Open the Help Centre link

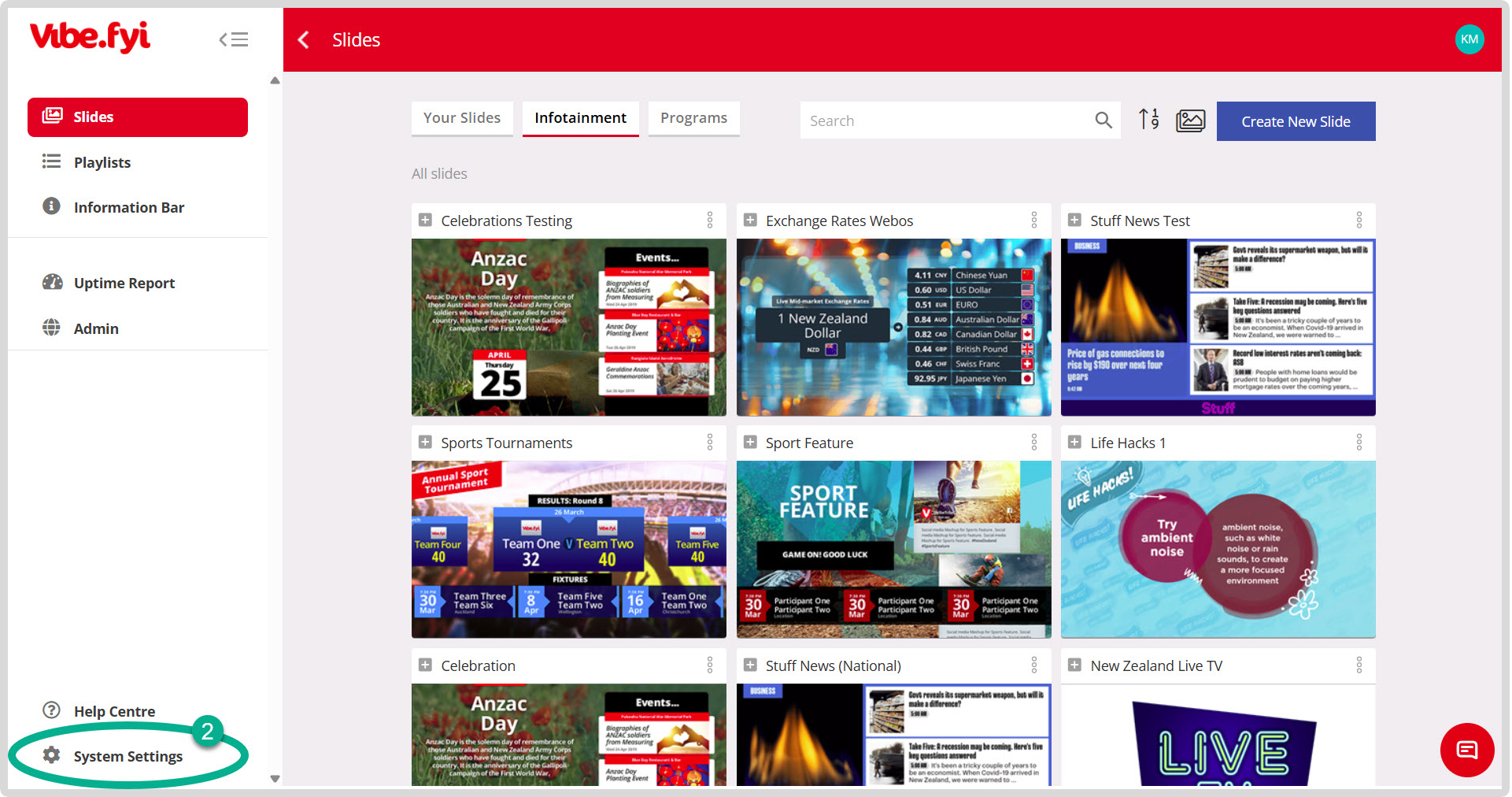115,711
